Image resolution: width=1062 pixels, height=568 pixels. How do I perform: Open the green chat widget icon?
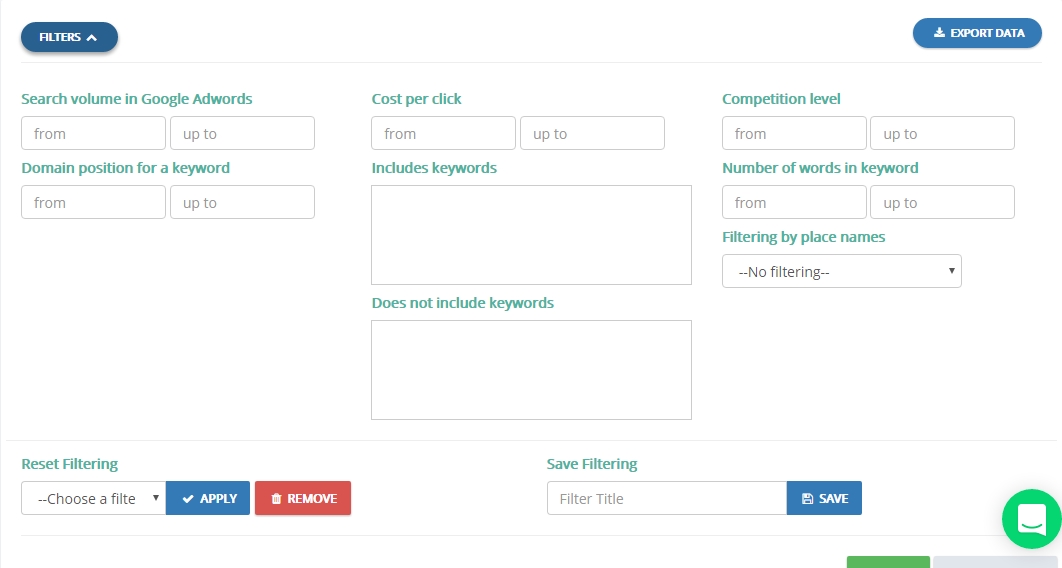[1032, 519]
